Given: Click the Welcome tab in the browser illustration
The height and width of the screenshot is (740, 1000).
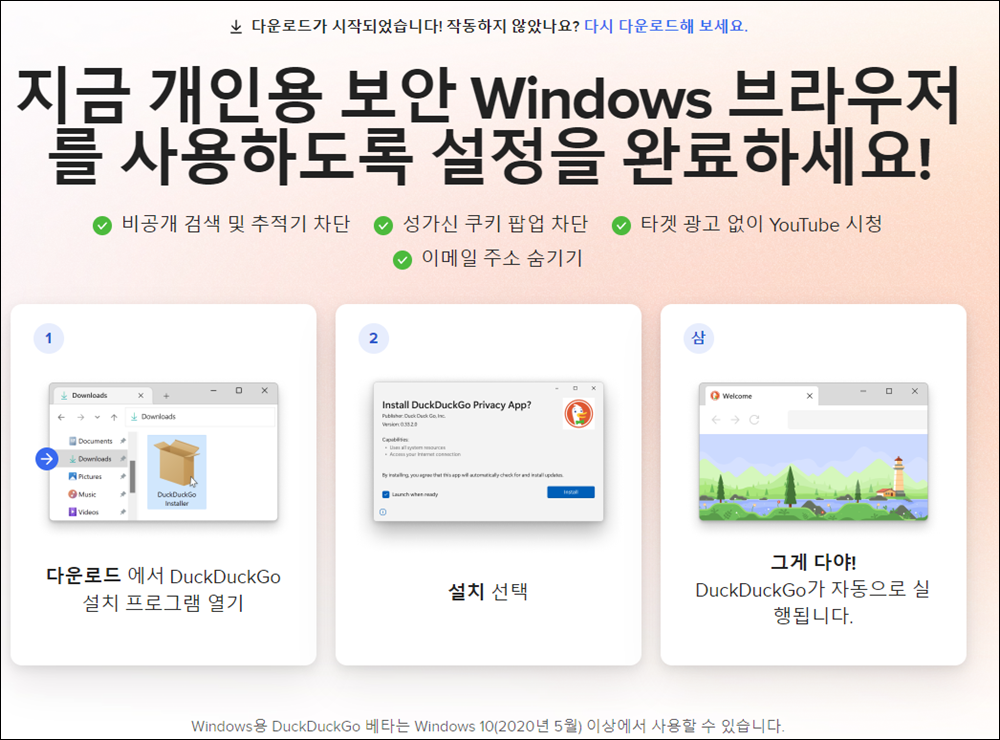Looking at the screenshot, I should pos(761,396).
